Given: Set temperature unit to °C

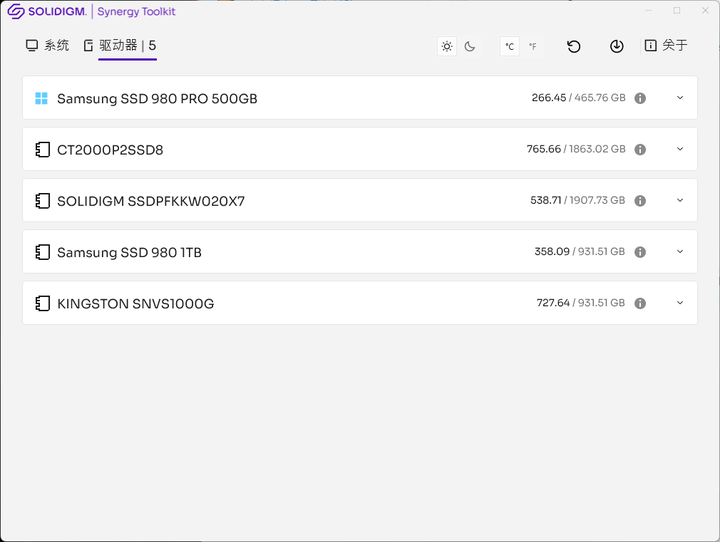Looking at the screenshot, I should point(510,46).
